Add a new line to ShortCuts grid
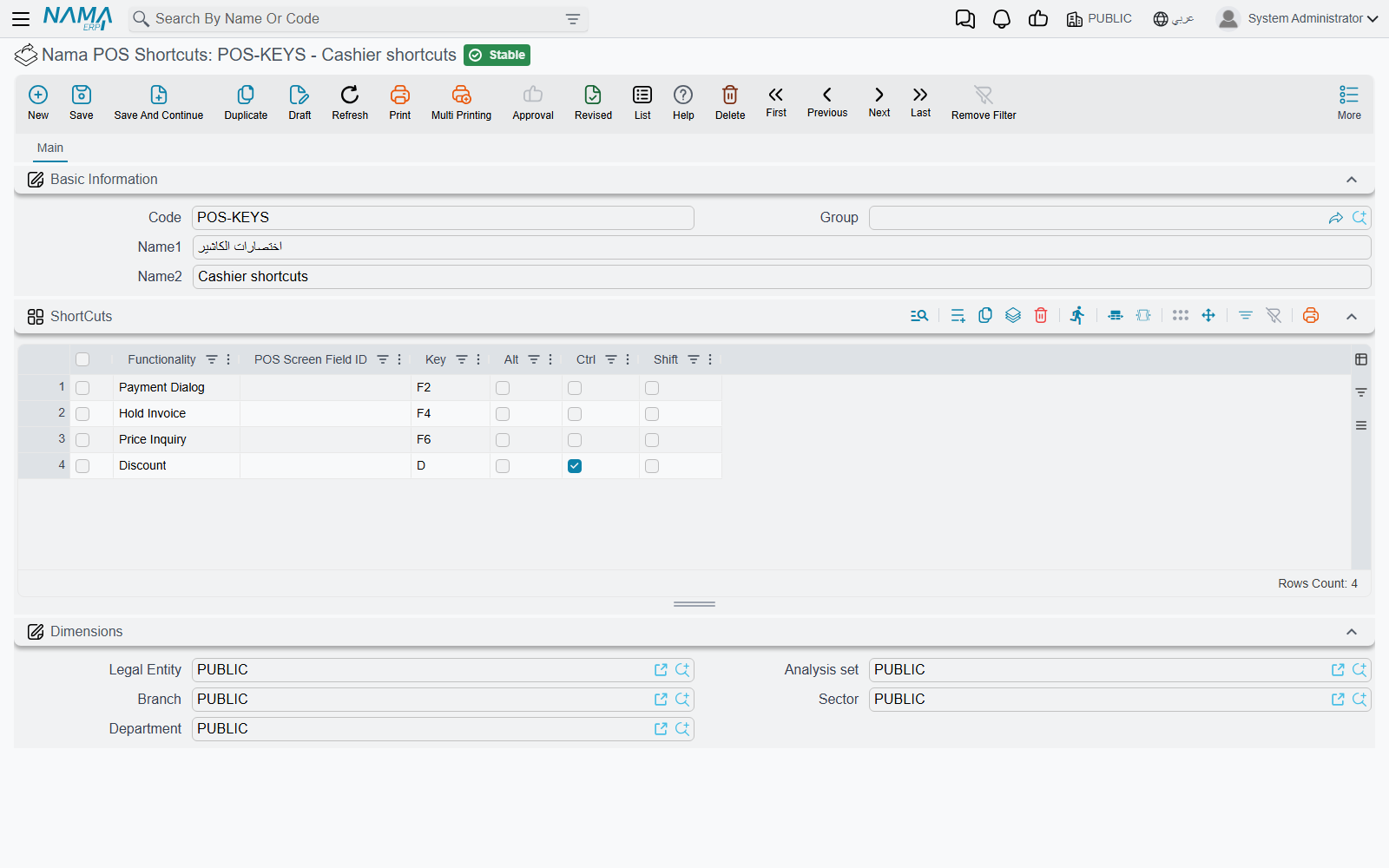This screenshot has width=1389, height=868. 958,316
